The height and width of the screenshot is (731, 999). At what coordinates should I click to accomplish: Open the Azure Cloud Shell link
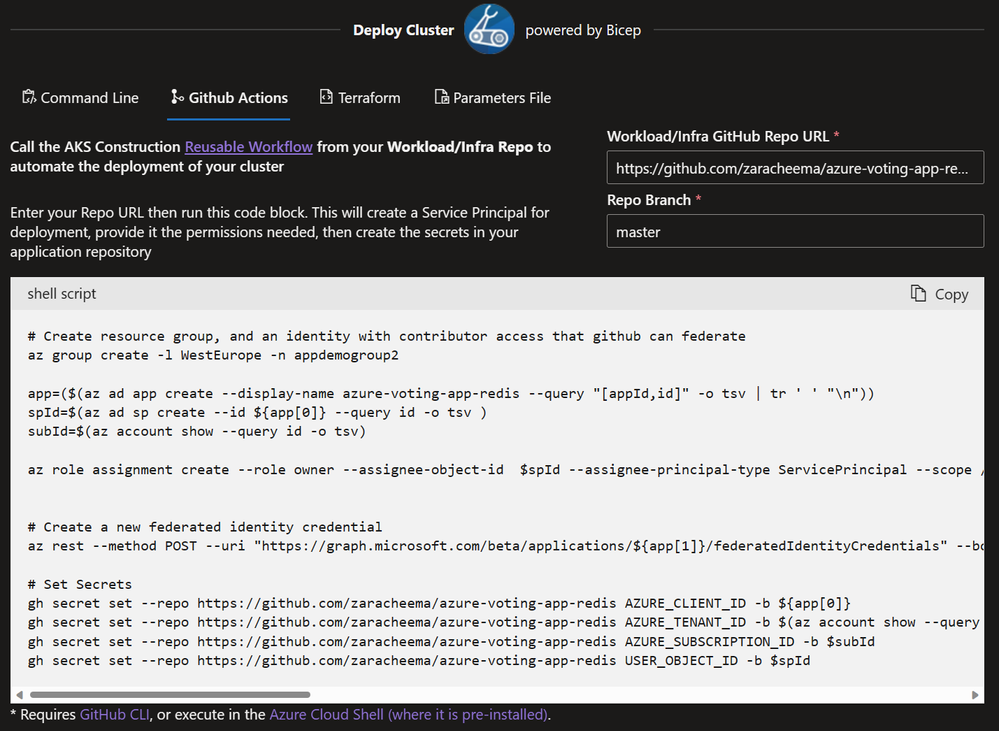[408, 714]
